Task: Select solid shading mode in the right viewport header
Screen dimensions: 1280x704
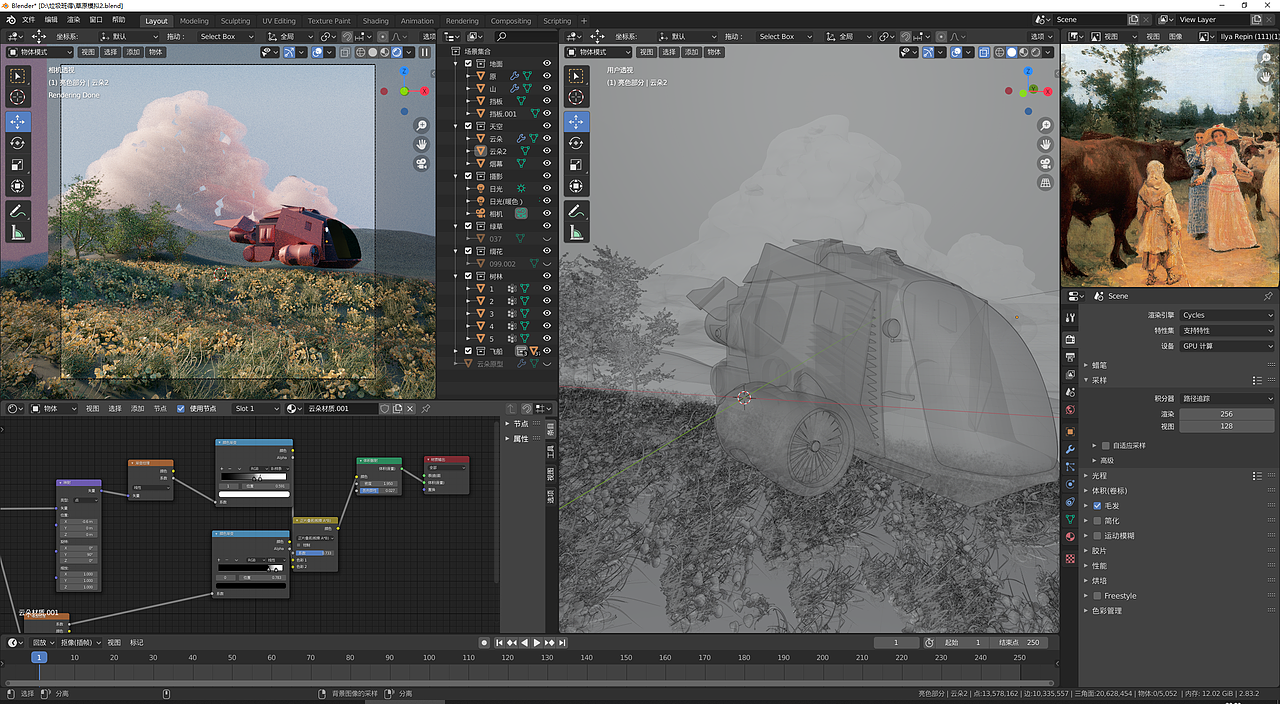Action: pos(1011,52)
